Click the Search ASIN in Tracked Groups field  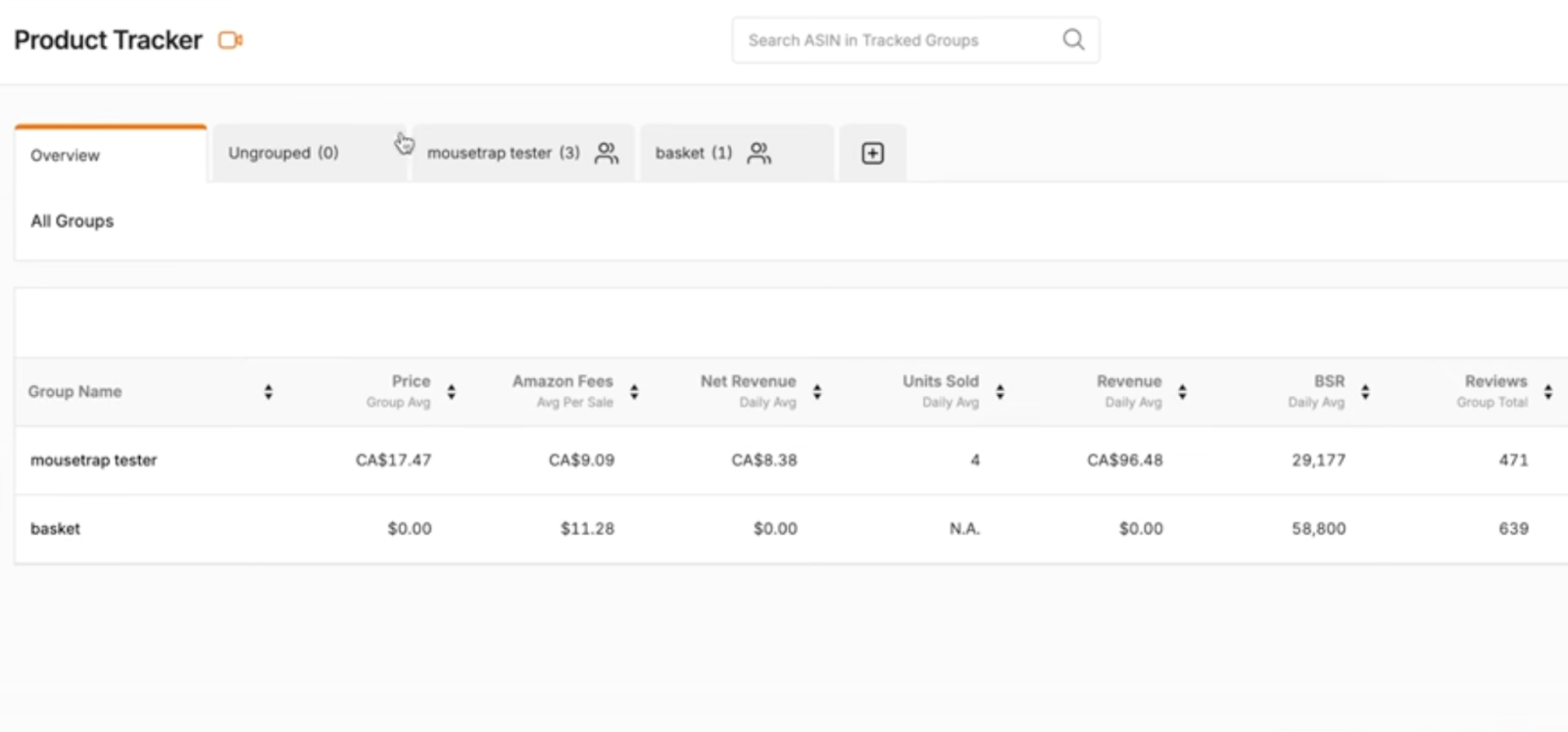pos(915,40)
